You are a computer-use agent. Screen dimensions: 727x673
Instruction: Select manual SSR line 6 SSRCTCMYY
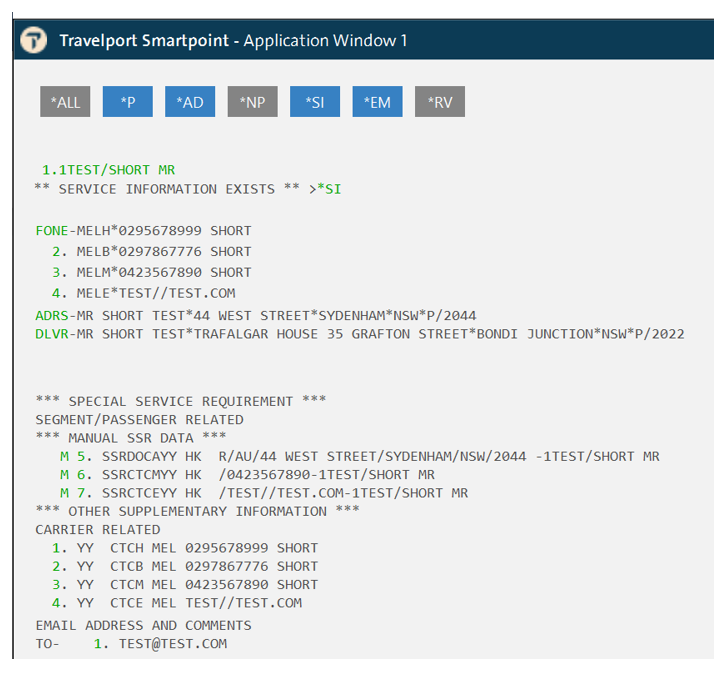pos(247,475)
